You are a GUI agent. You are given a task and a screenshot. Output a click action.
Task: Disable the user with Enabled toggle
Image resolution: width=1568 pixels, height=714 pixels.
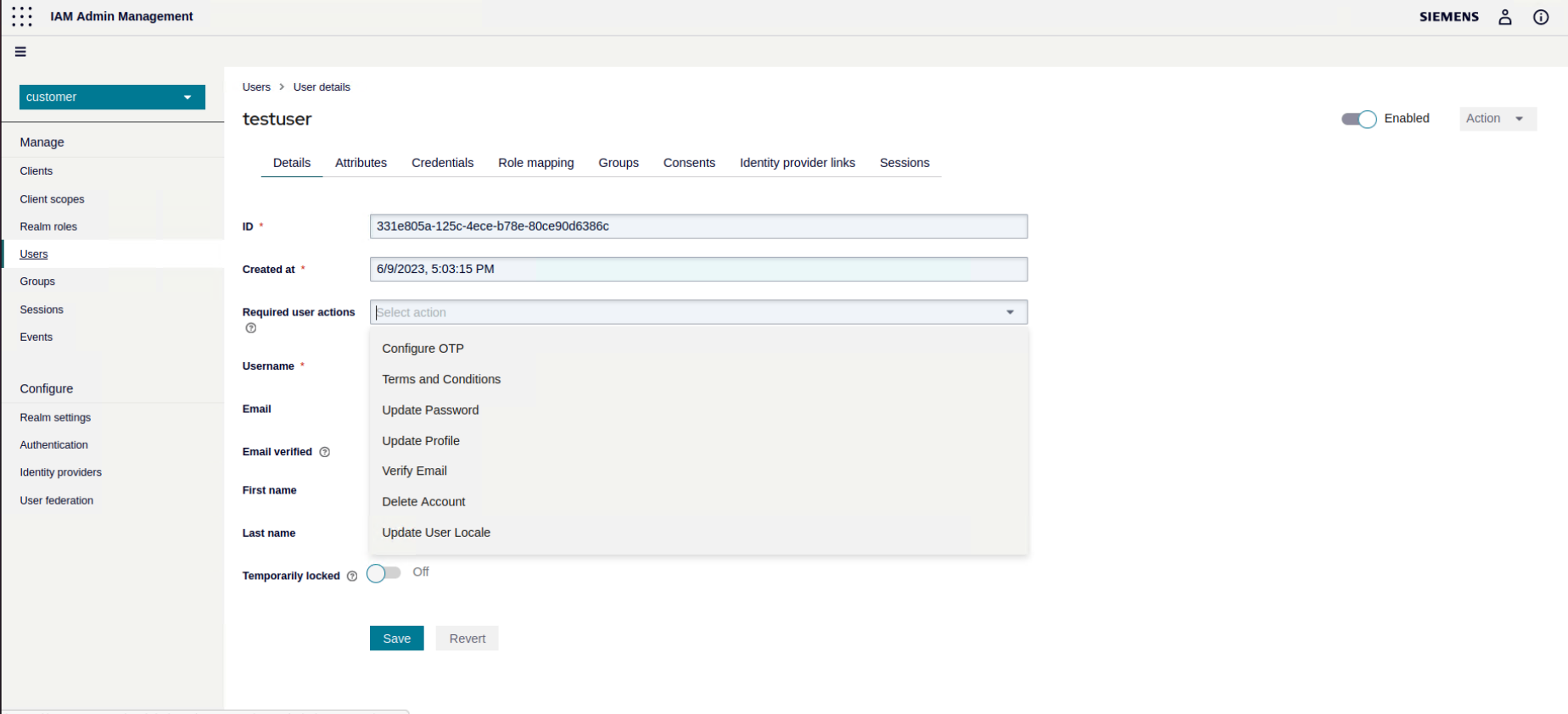(1358, 120)
